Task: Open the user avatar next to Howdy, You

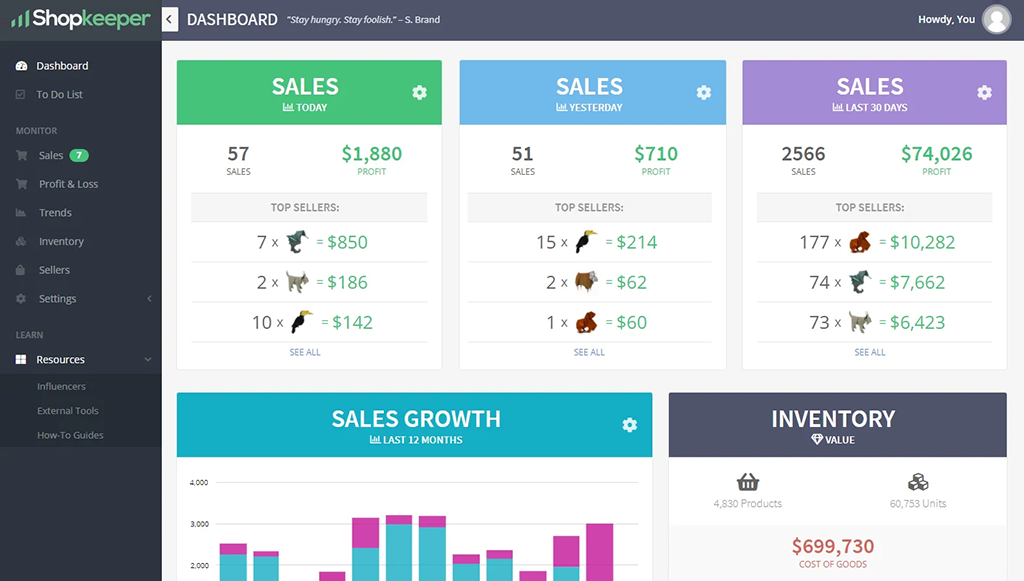Action: (x=996, y=18)
